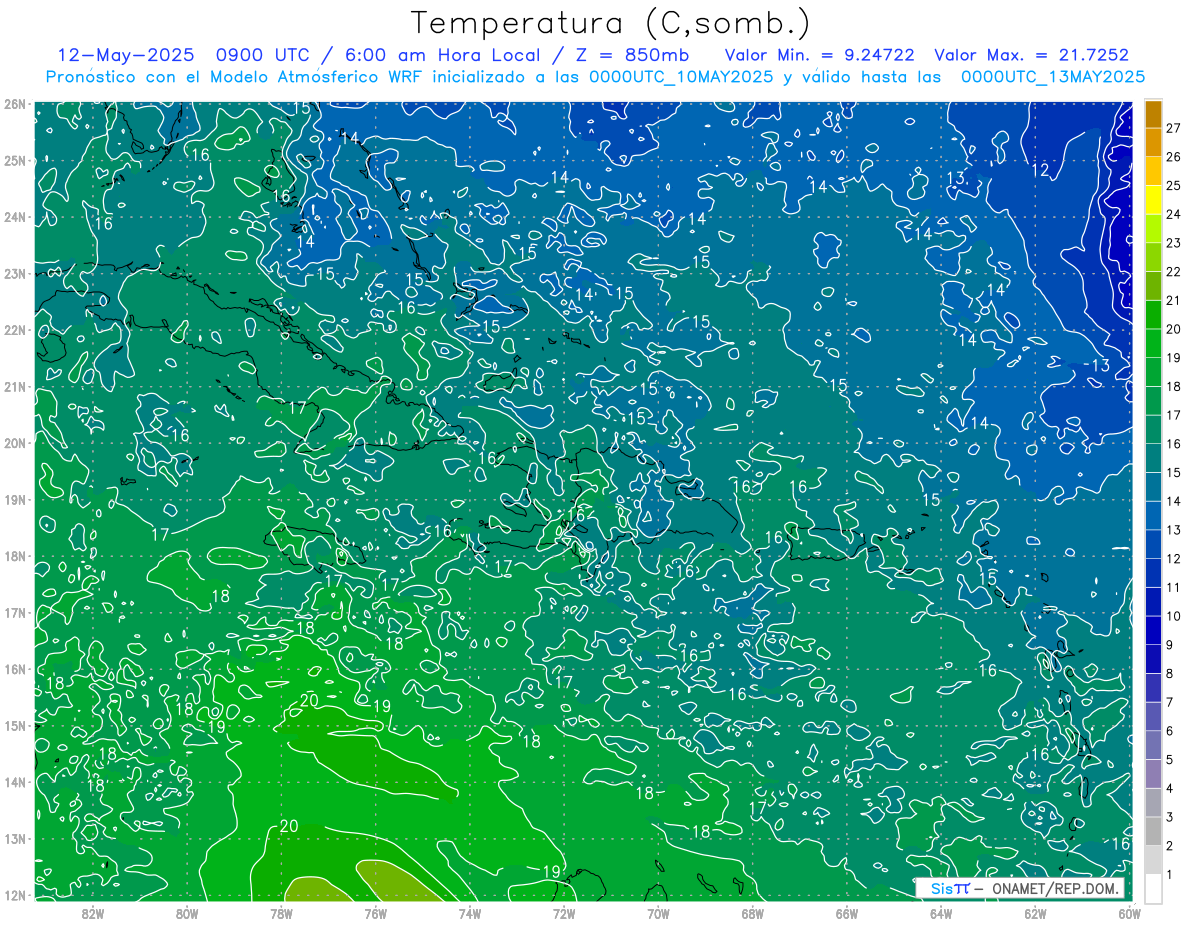
Task: Click the longitude axis label 78W
Action: point(281,913)
